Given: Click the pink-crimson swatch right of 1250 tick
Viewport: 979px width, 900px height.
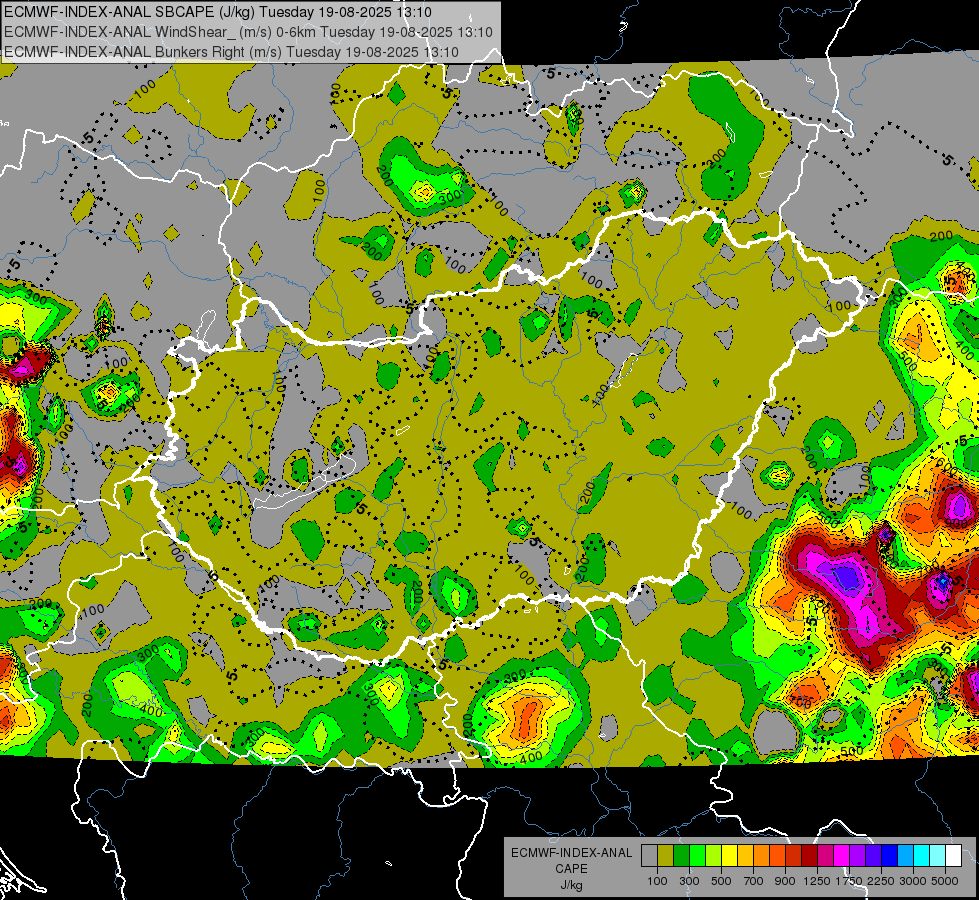Looking at the screenshot, I should click(x=825, y=856).
